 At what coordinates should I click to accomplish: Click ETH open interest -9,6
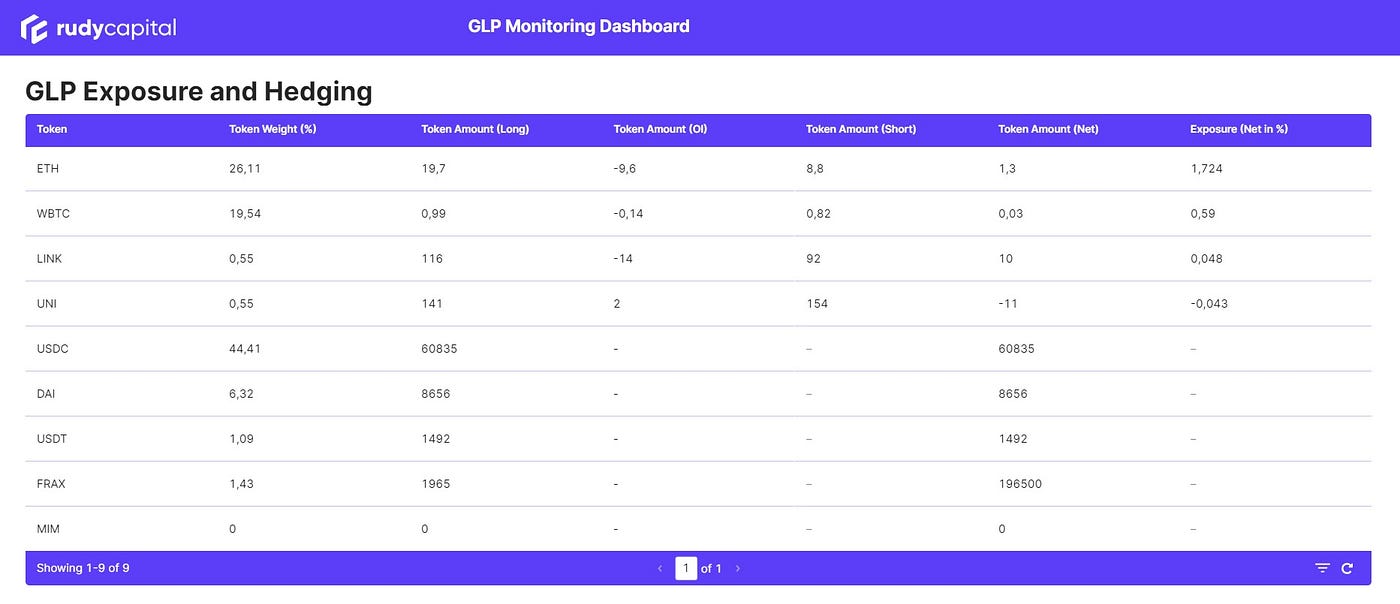pos(625,169)
